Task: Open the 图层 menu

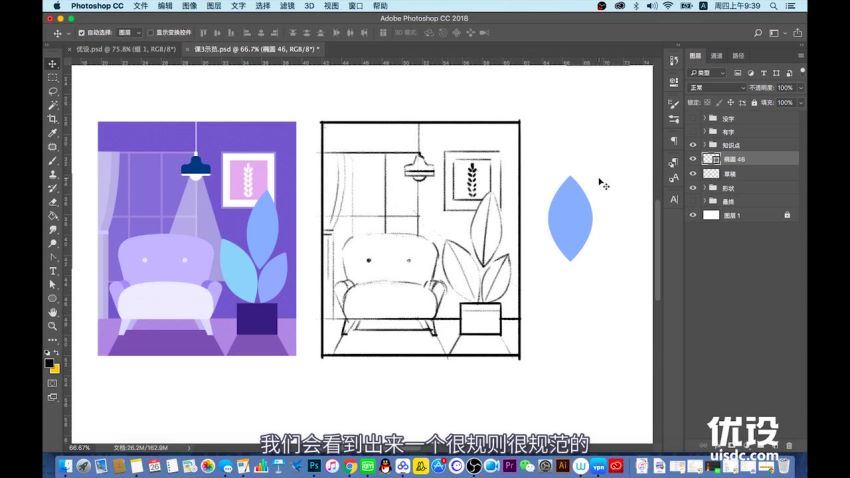Action: click(214, 6)
